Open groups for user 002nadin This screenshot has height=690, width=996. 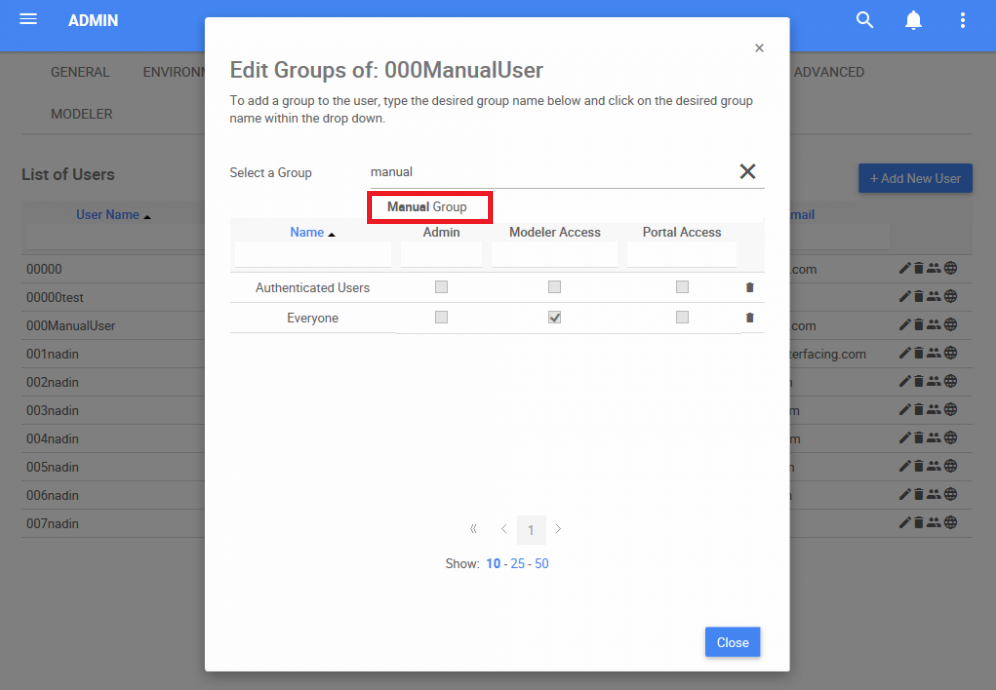point(934,381)
